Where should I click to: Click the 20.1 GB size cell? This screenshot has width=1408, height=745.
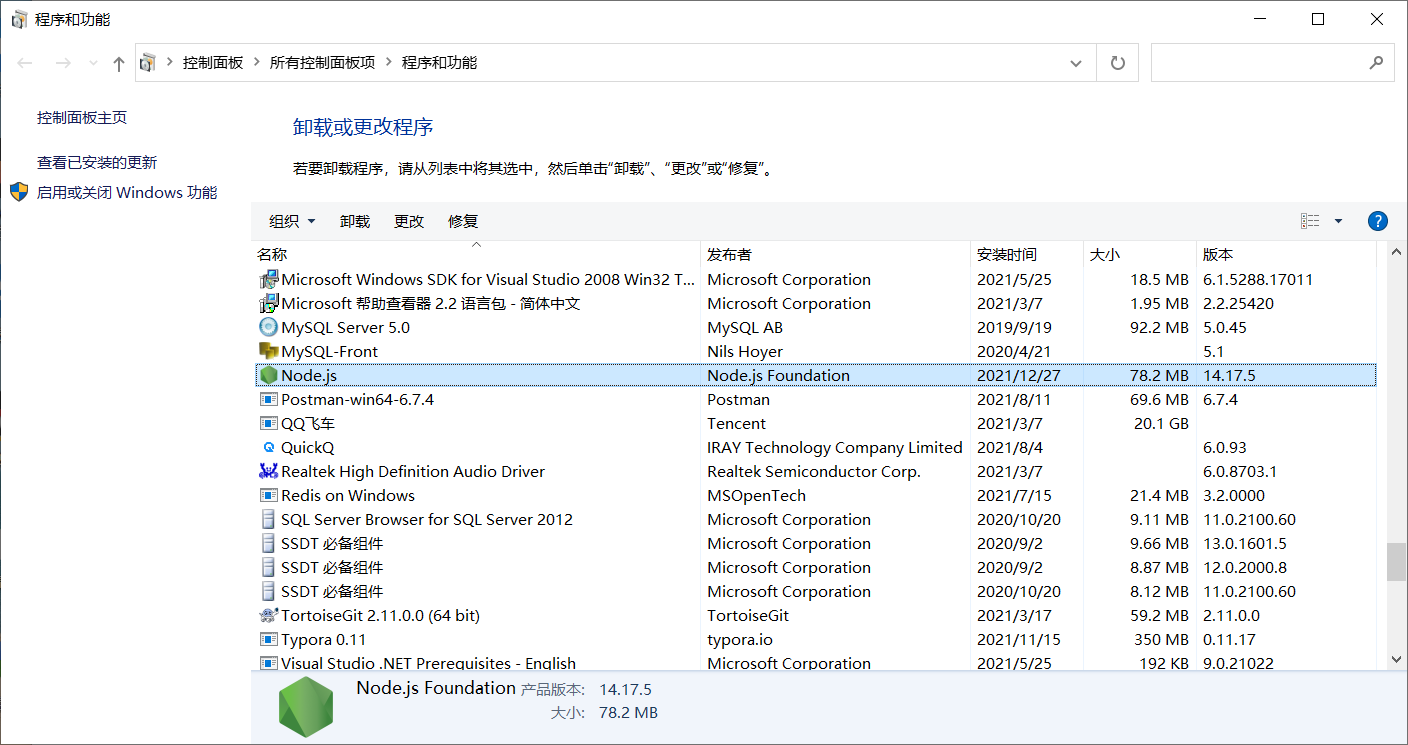coord(1161,423)
